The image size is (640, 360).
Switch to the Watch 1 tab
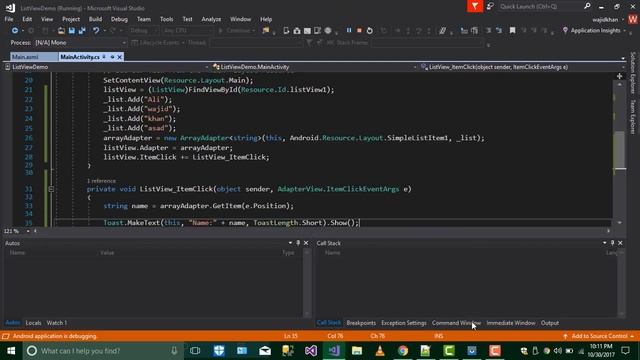coord(57,323)
